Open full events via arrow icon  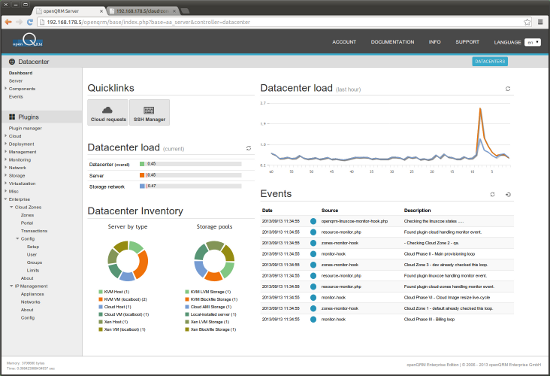click(x=508, y=194)
